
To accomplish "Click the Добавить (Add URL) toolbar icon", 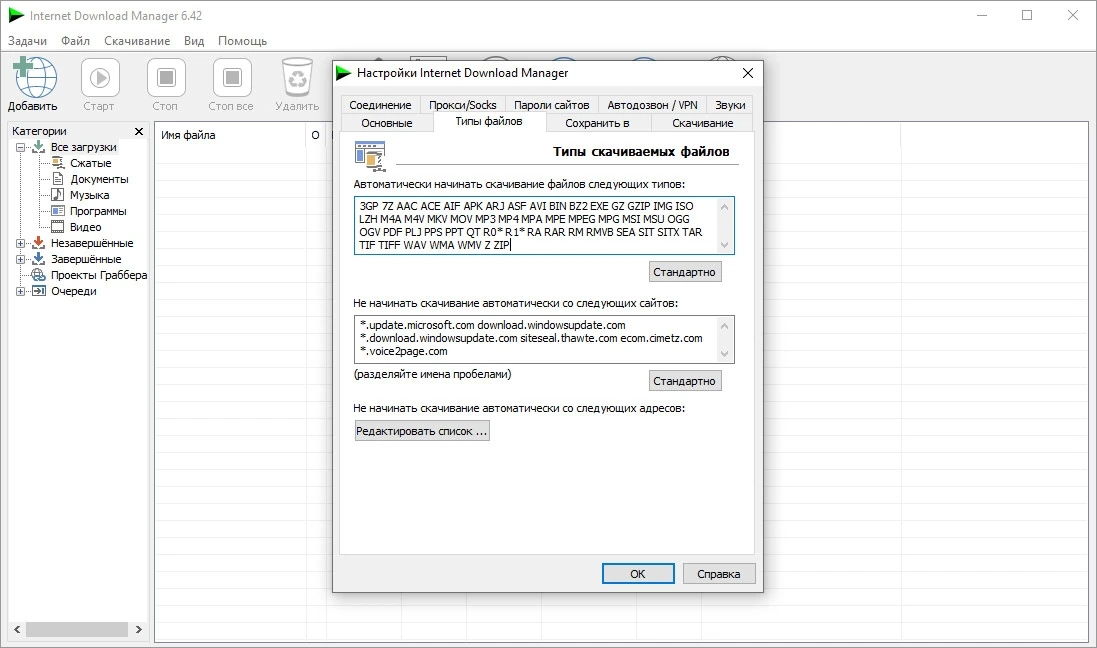I will [35, 77].
